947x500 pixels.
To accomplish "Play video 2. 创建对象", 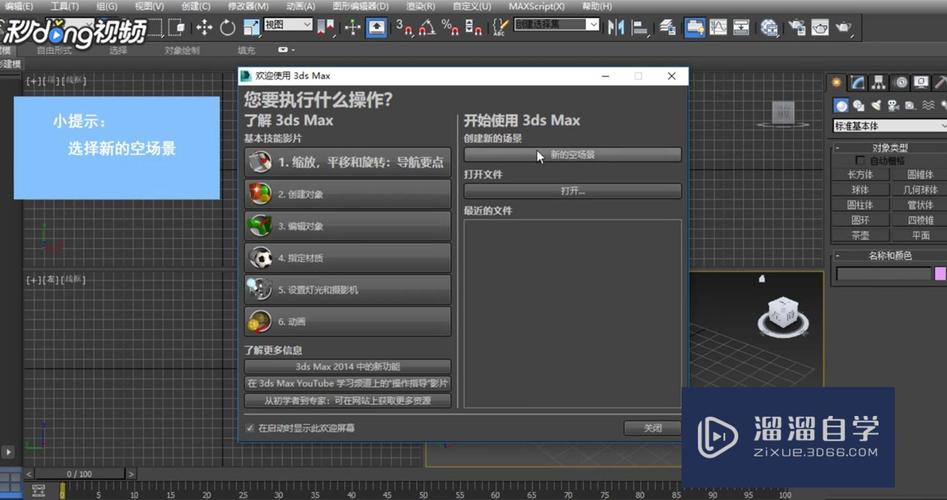I will [347, 194].
